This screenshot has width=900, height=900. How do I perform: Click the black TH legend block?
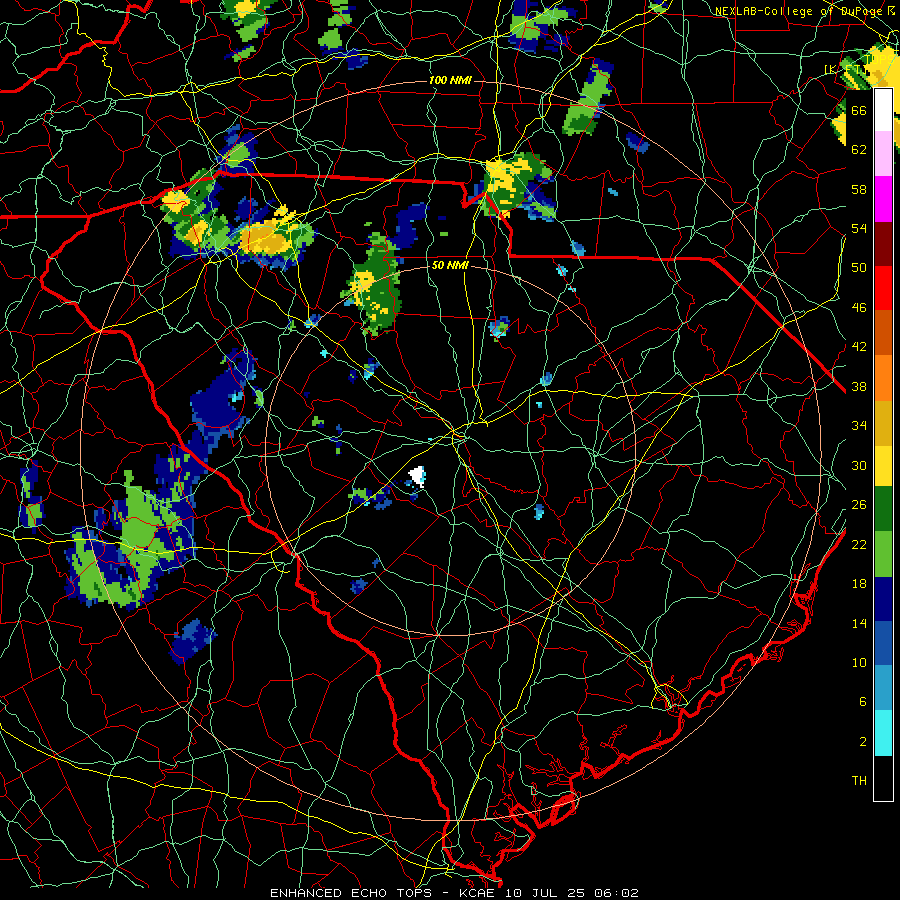click(x=883, y=778)
